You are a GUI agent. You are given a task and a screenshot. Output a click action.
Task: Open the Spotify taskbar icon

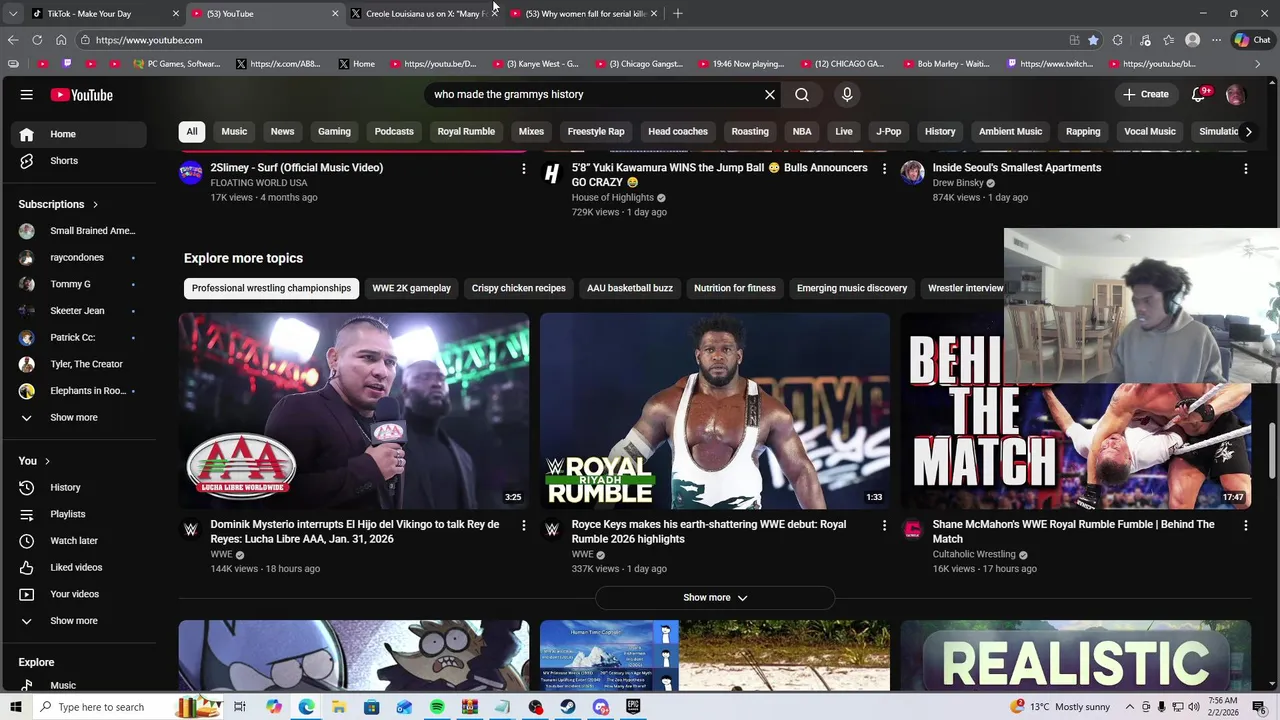point(437,707)
